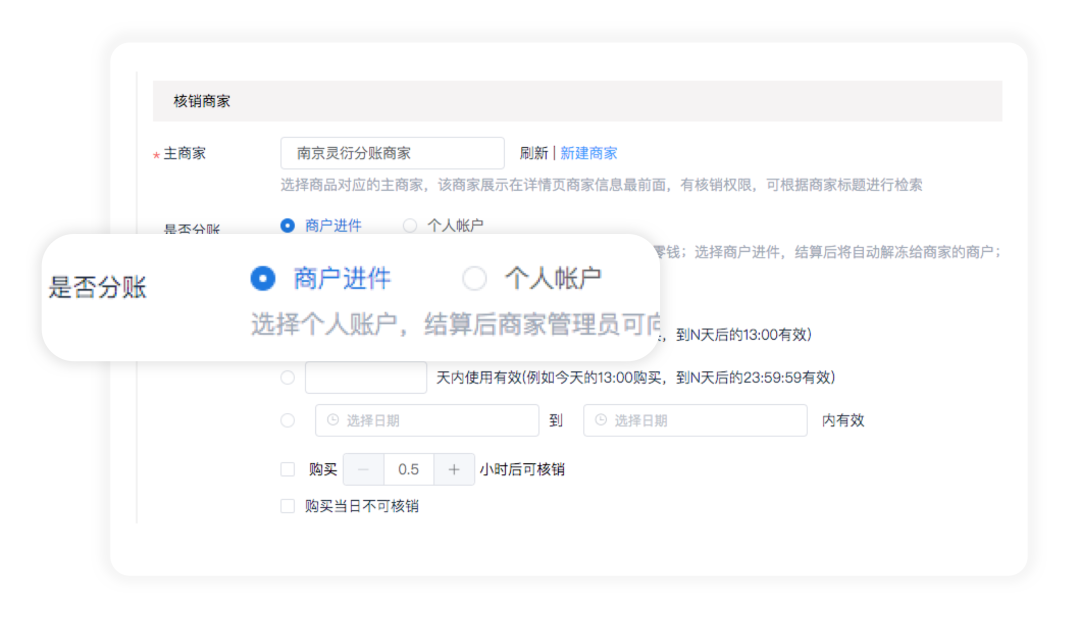
Task: Click the plus icon to increase 0.5 hours
Action: coord(452,469)
